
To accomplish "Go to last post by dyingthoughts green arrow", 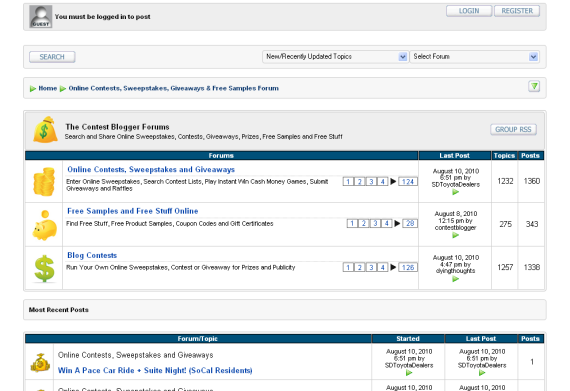I will (455, 279).
